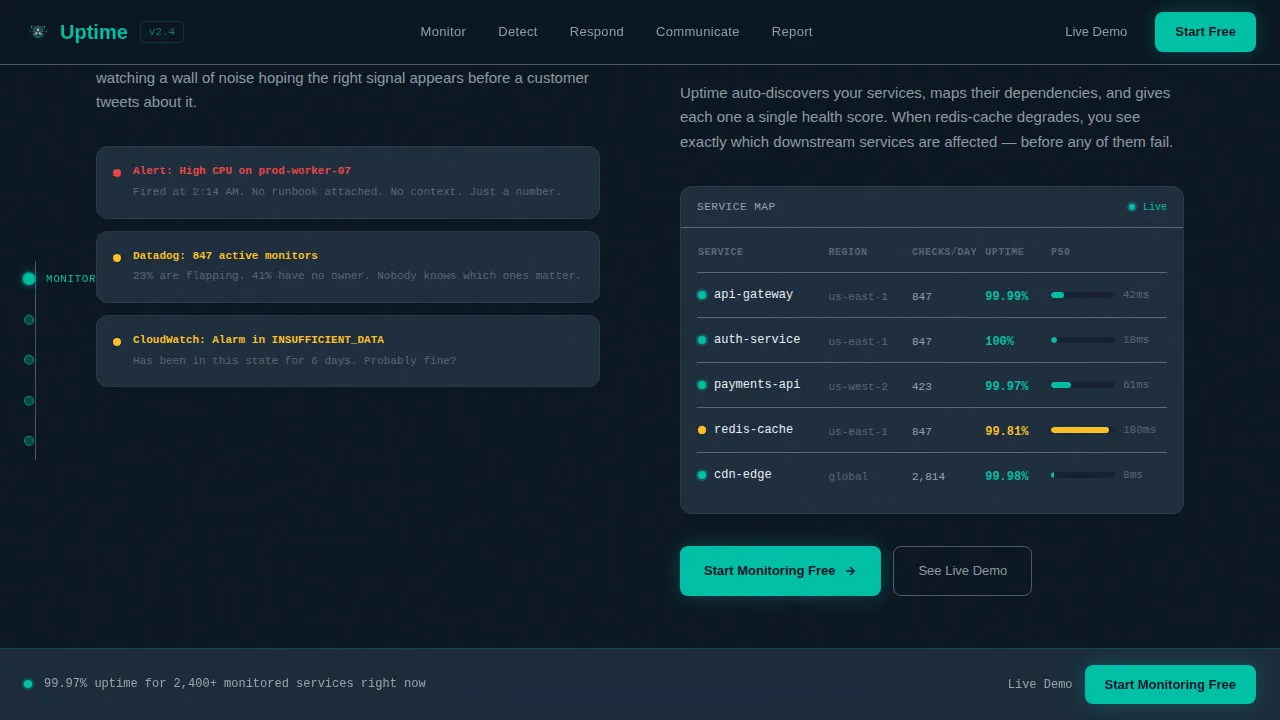Image resolution: width=1280 pixels, height=720 pixels.
Task: Open the Report nav item
Action: pos(792,32)
